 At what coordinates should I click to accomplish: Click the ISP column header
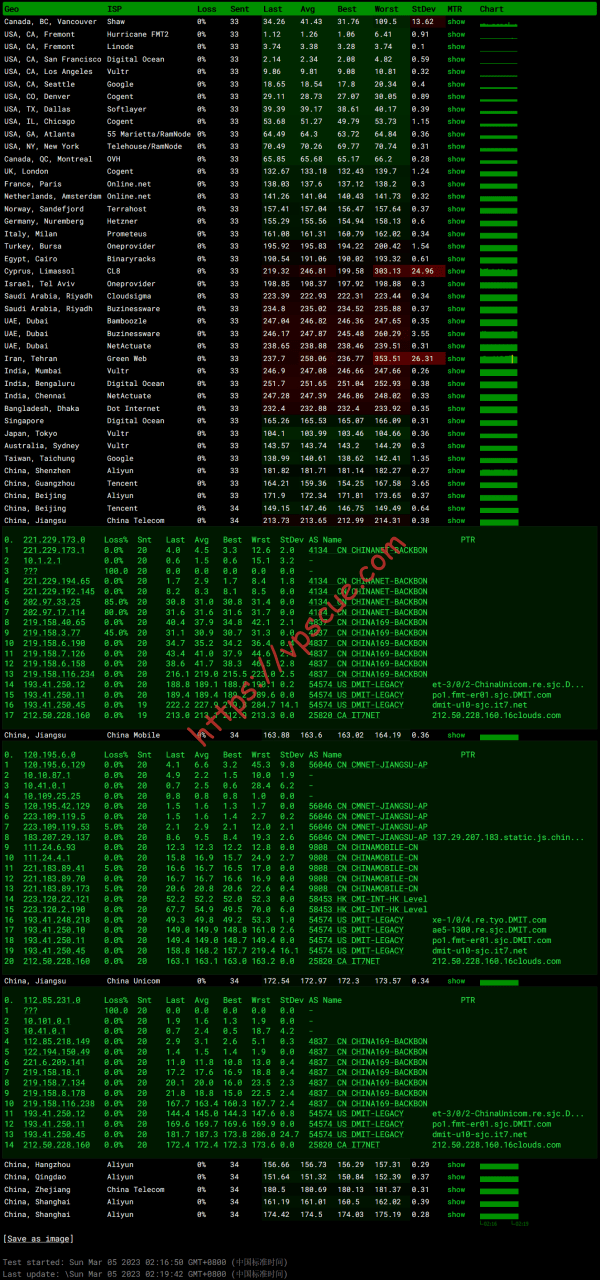tap(114, 8)
